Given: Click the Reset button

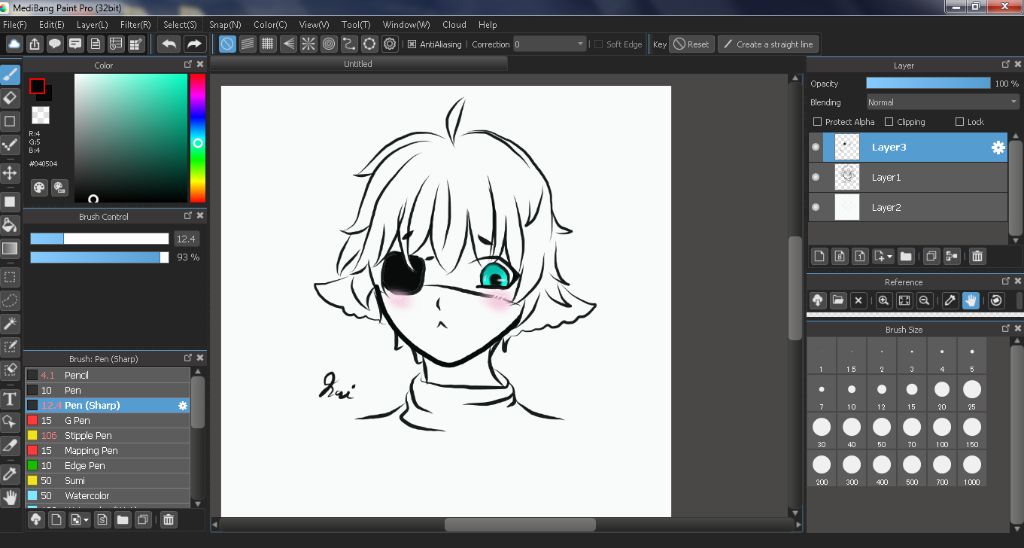Looking at the screenshot, I should 692,44.
